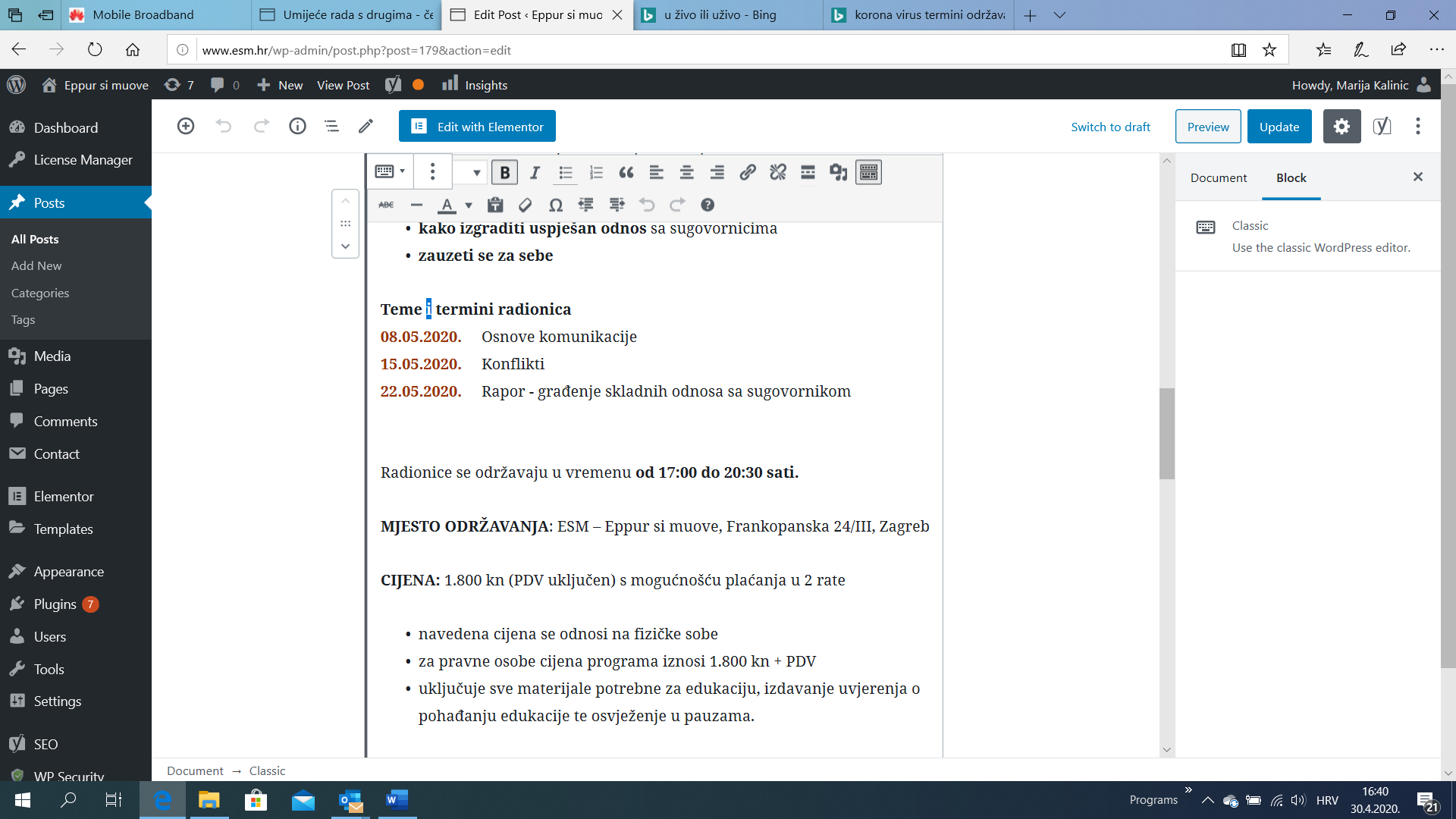This screenshot has height=819, width=1456.
Task: Toggle numbered list
Action: tap(596, 172)
